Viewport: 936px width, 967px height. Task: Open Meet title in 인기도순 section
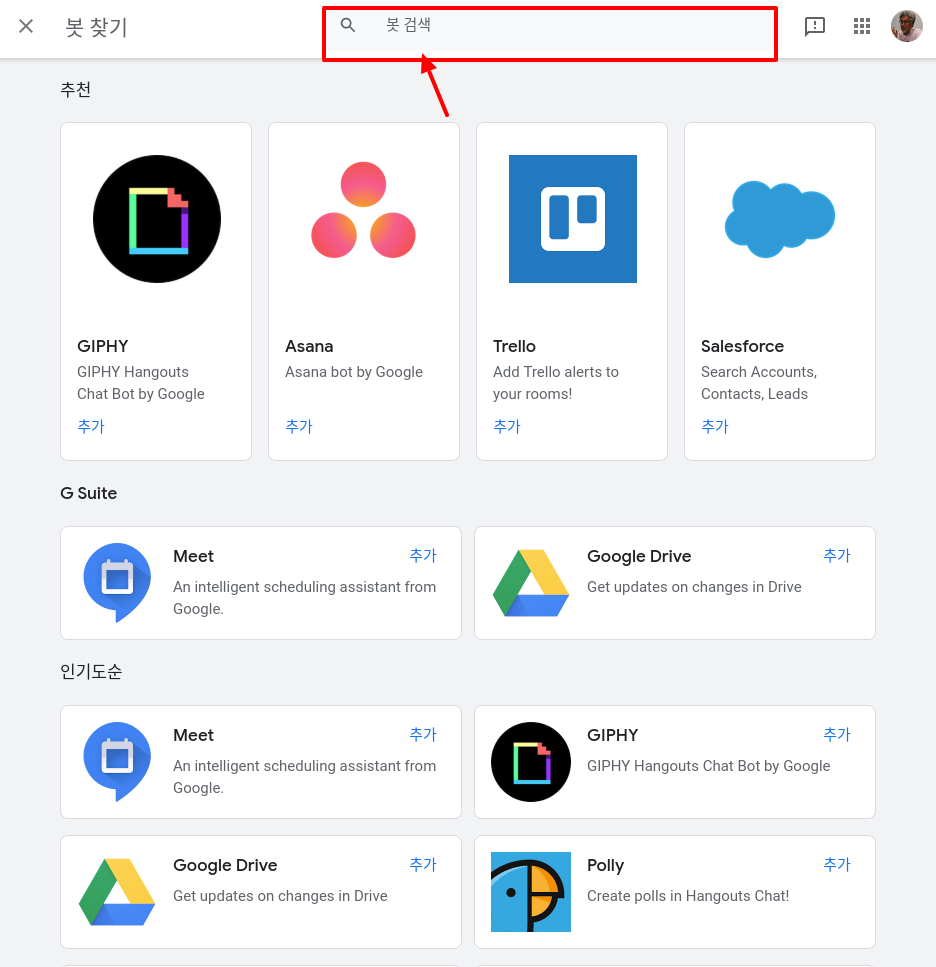194,735
